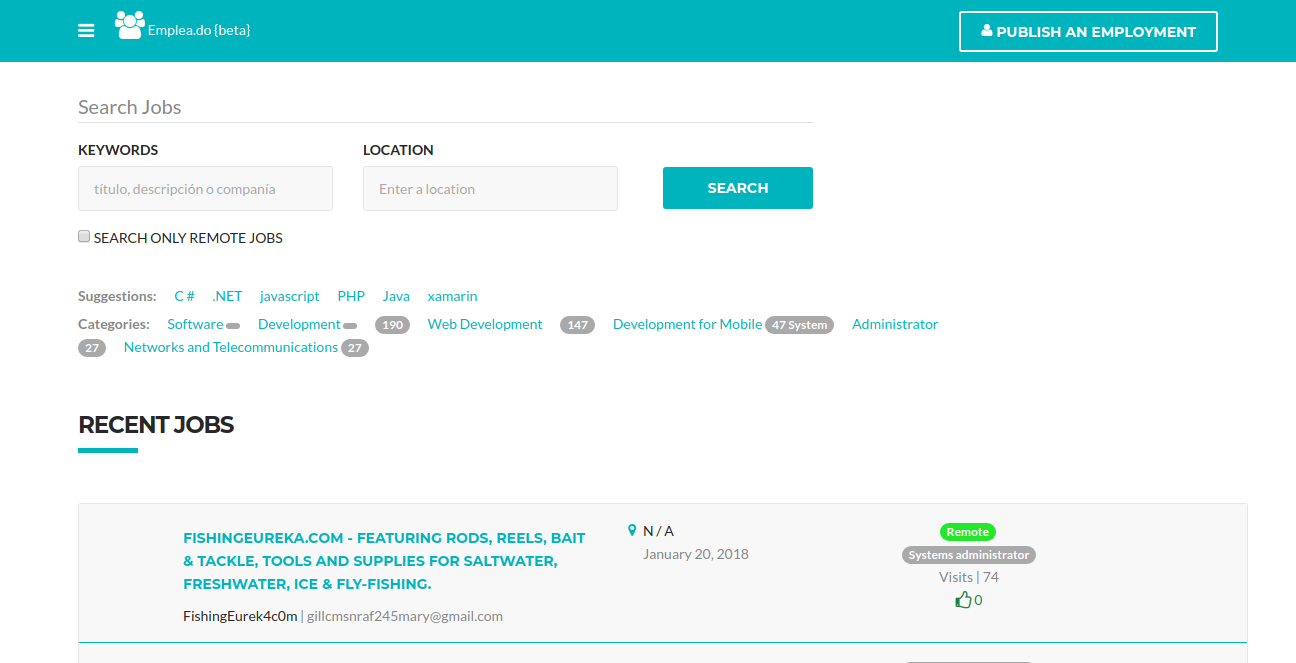This screenshot has height=663, width=1296.
Task: Click the 147 count badge
Action: 577,325
